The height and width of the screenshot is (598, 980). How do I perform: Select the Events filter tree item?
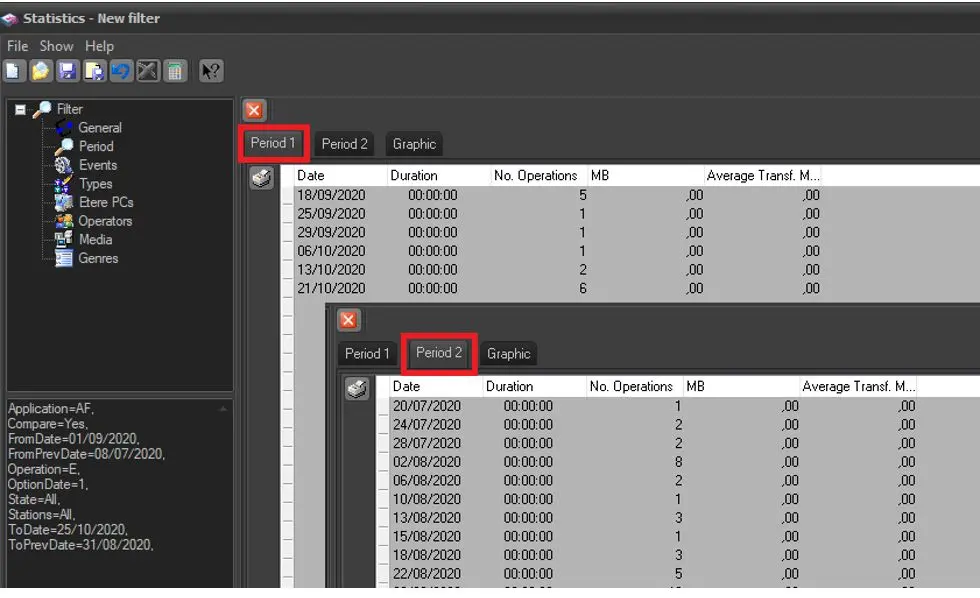[98, 165]
